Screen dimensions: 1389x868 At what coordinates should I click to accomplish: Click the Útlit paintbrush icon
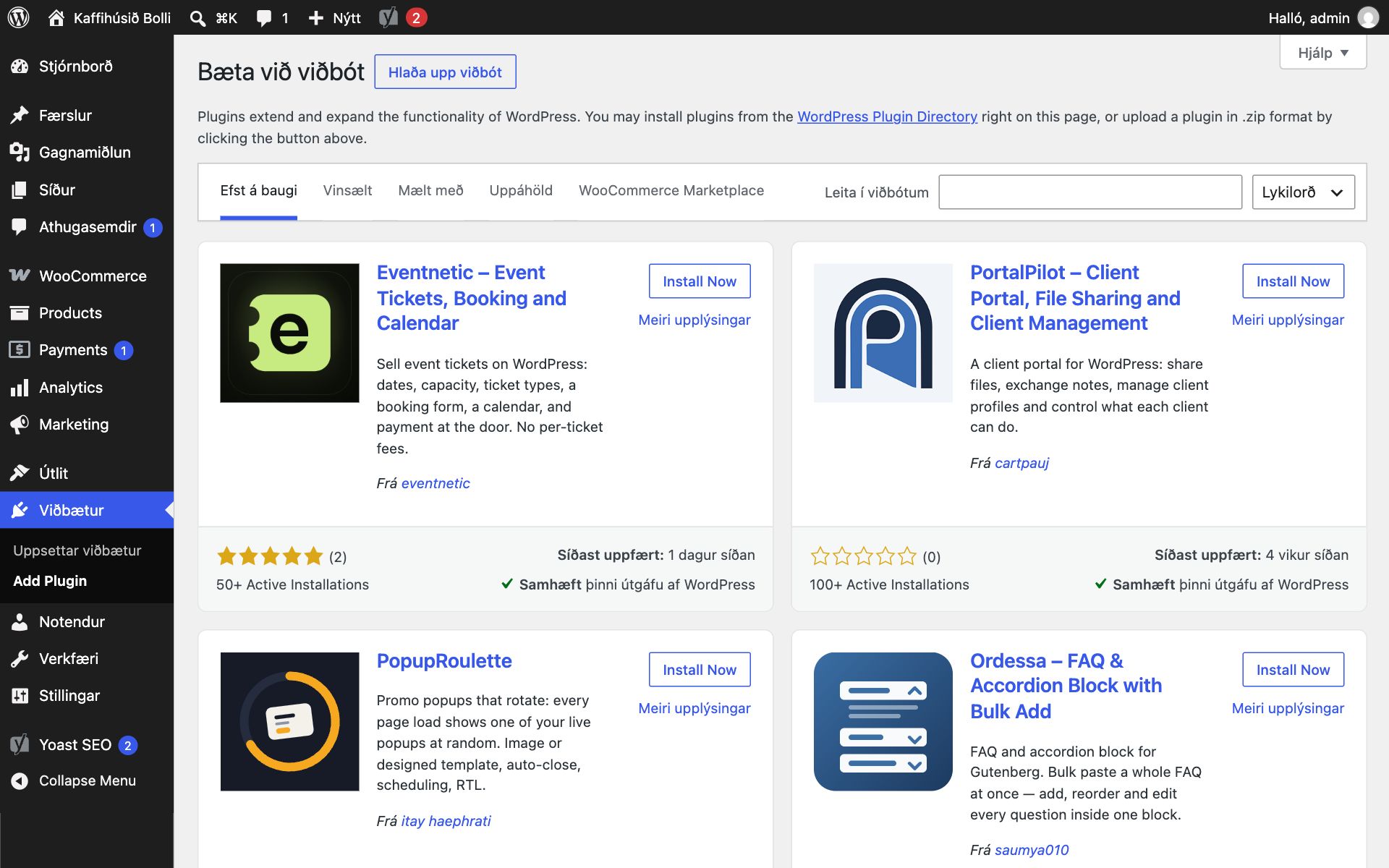(20, 473)
